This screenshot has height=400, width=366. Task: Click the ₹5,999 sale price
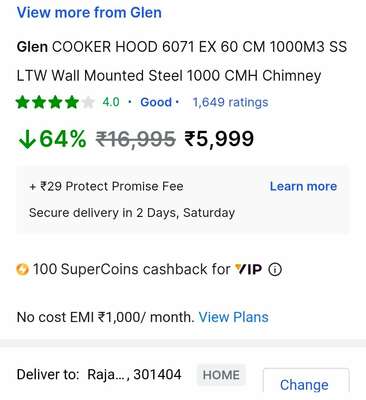coord(219,139)
